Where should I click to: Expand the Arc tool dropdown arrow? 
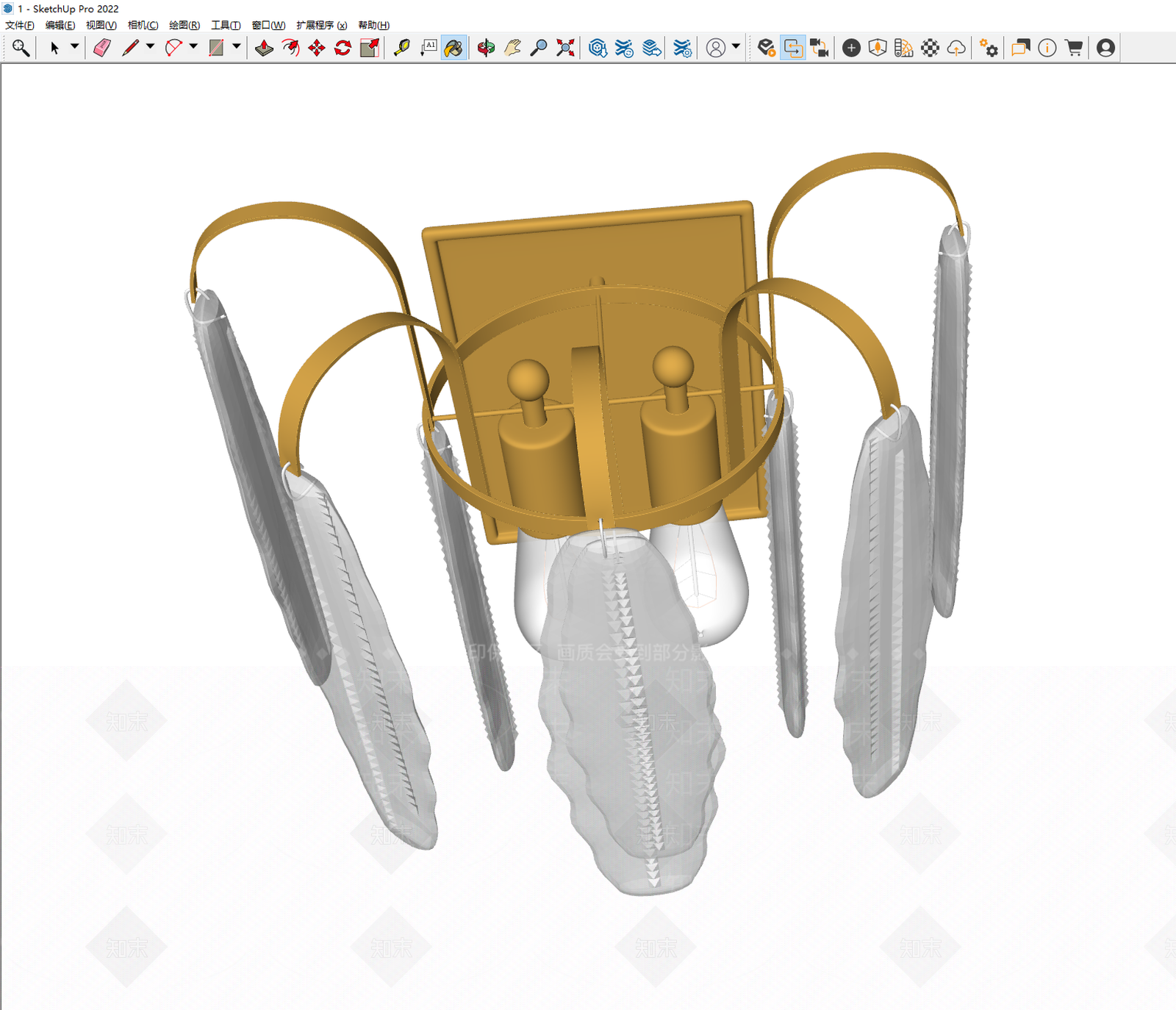(193, 46)
